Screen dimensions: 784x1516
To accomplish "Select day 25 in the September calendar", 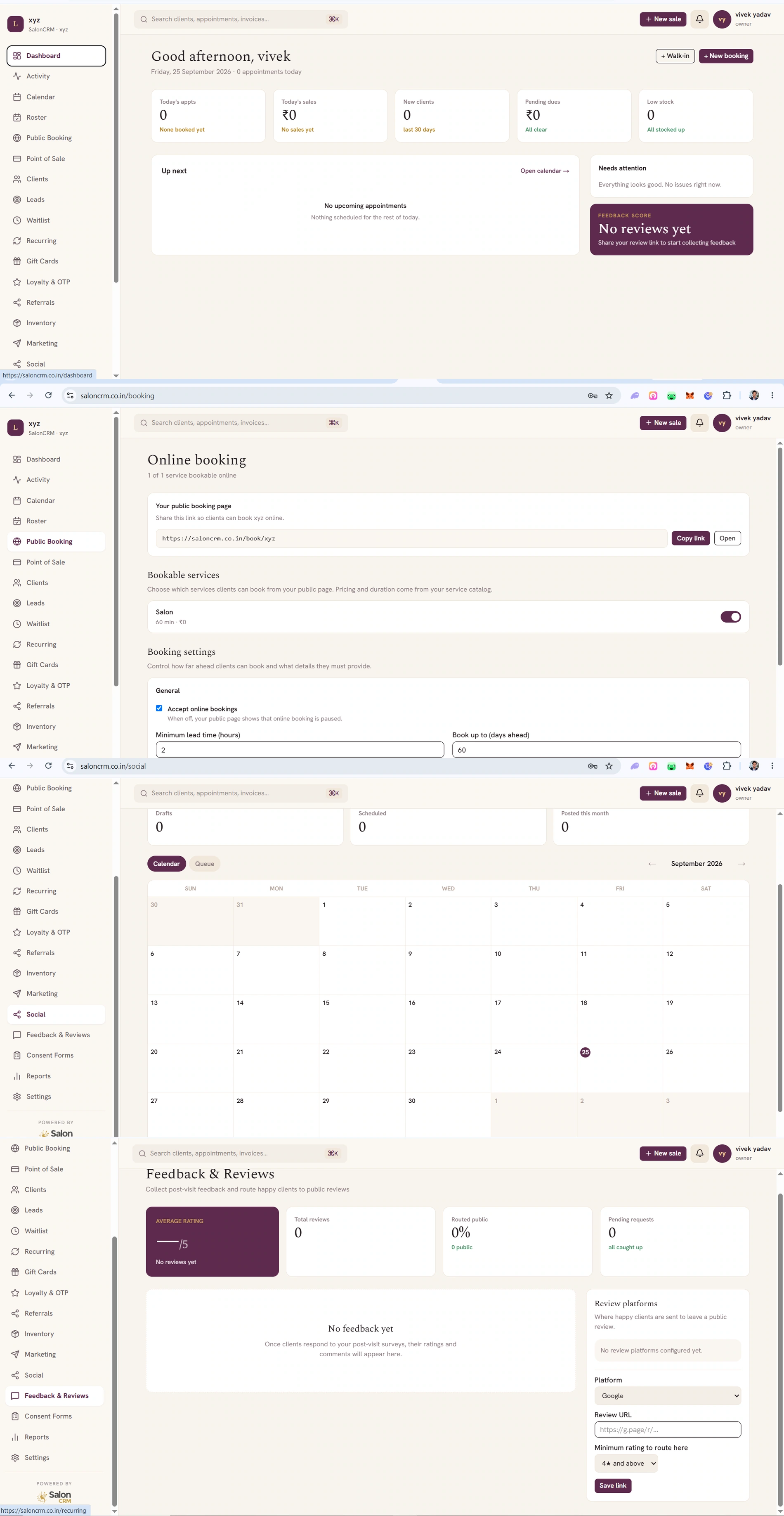I will tap(585, 1052).
